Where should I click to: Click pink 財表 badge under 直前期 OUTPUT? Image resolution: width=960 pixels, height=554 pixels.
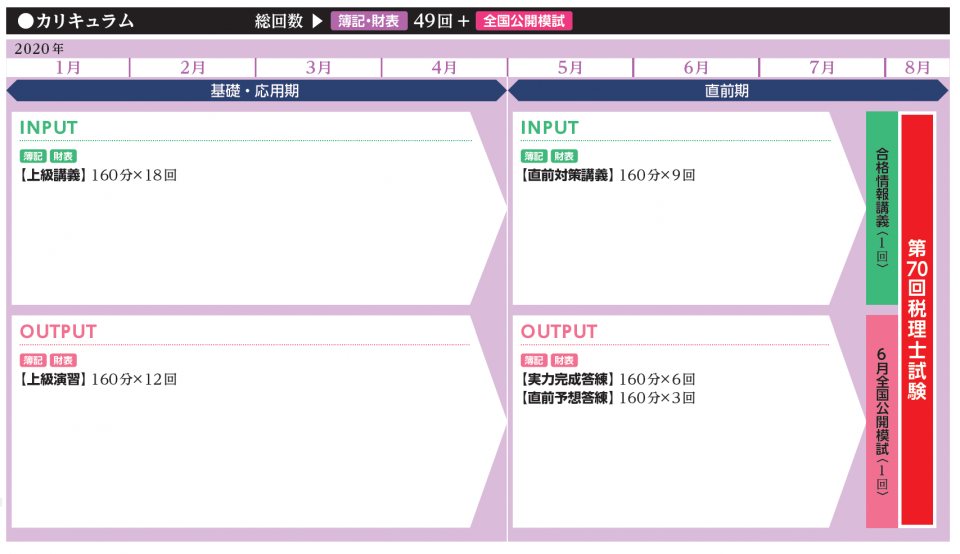[564, 360]
